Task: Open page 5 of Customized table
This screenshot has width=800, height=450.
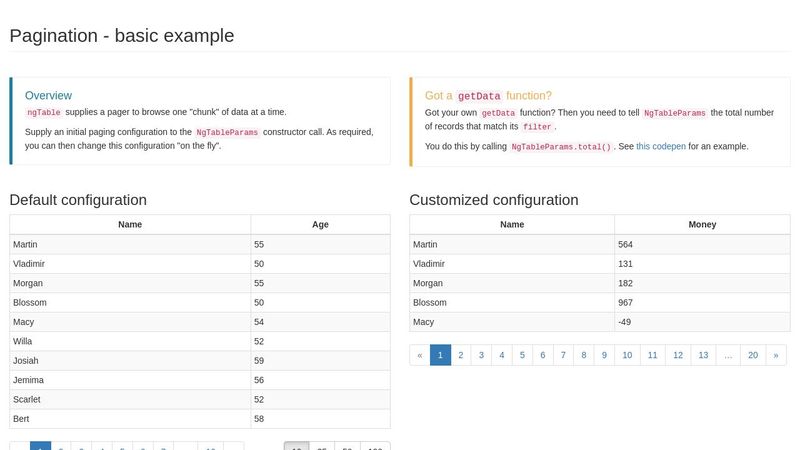Action: 522,355
